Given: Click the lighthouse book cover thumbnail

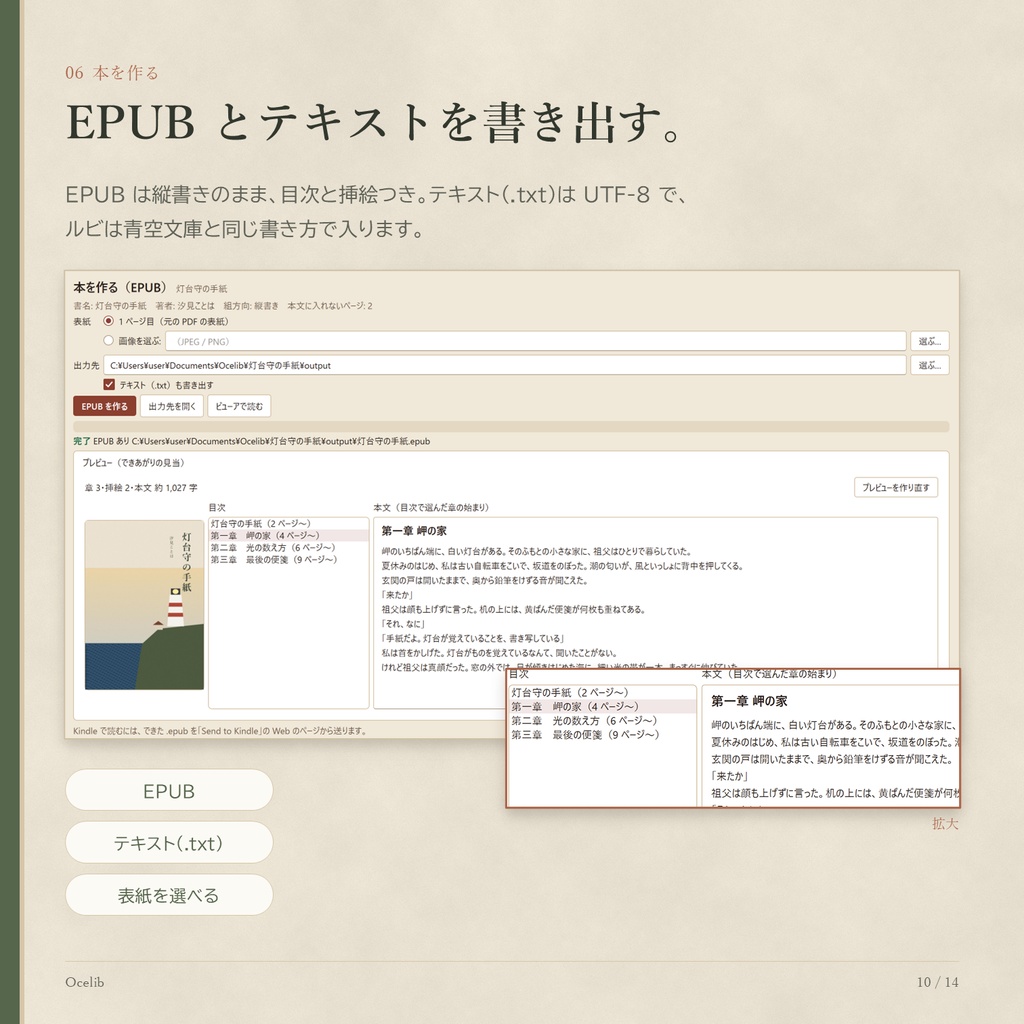Looking at the screenshot, I should pos(144,605).
